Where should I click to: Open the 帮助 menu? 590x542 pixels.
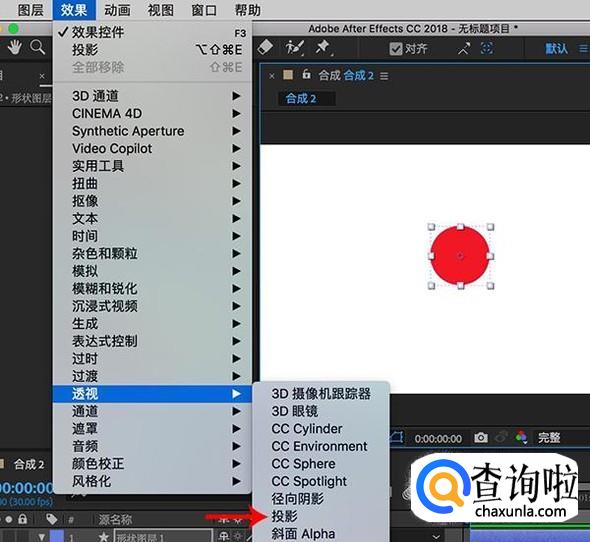tap(248, 10)
